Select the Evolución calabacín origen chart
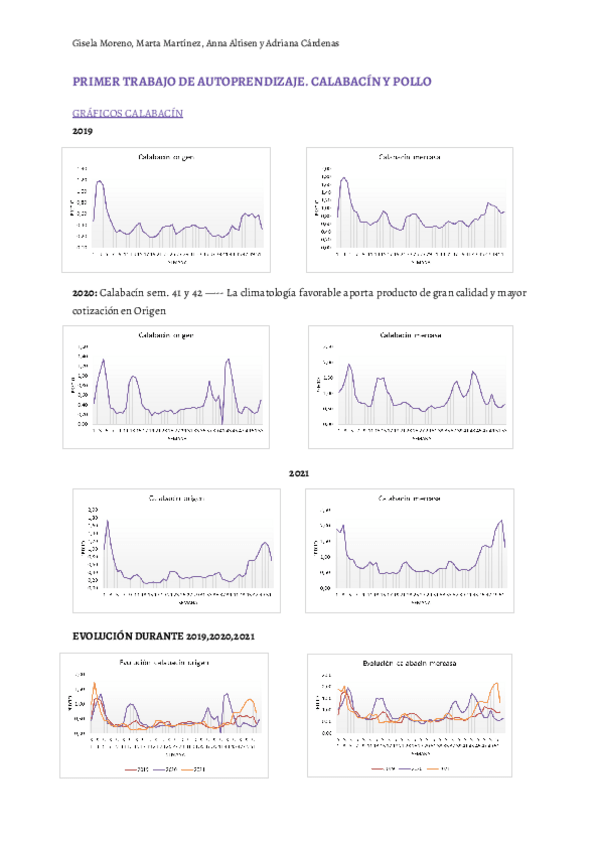This screenshot has width=600, height=848. tap(166, 714)
